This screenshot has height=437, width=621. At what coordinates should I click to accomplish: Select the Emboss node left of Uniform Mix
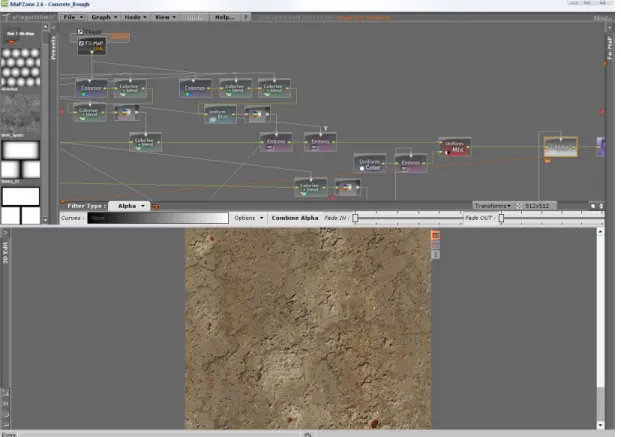point(320,142)
